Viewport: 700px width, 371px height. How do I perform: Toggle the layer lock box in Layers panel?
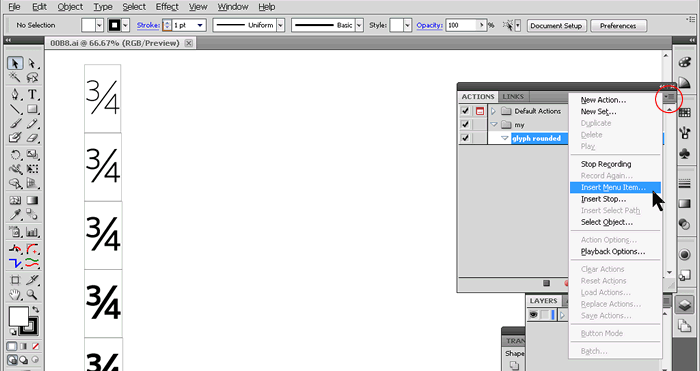pyautogui.click(x=544, y=315)
